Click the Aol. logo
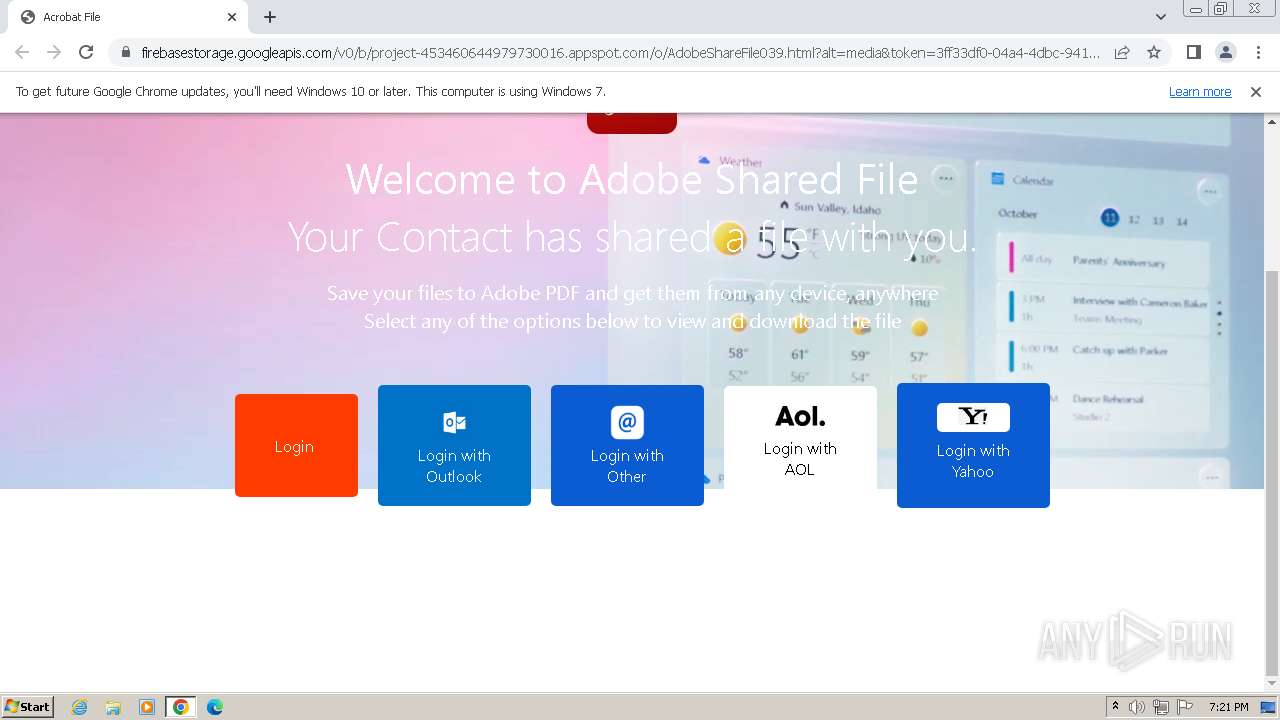 tap(800, 416)
